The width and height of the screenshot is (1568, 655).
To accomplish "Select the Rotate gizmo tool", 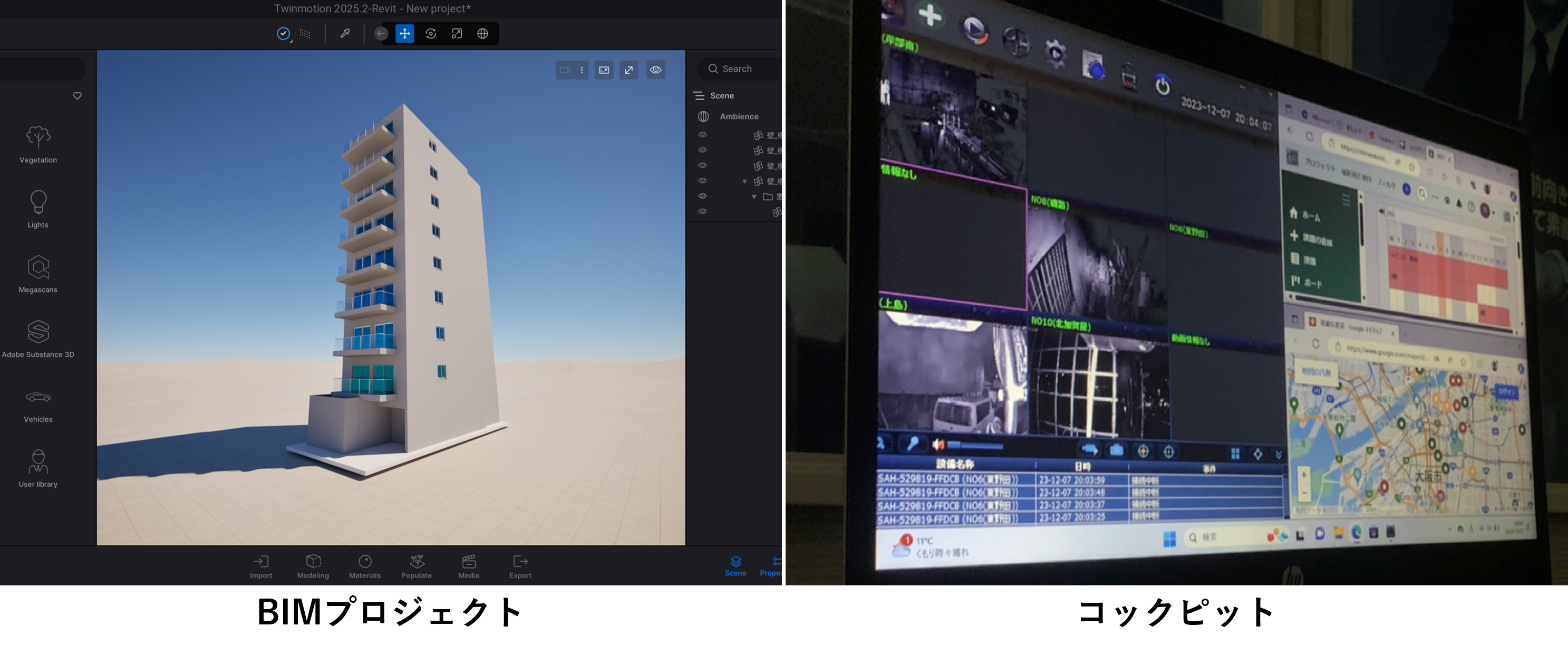I will pyautogui.click(x=431, y=33).
